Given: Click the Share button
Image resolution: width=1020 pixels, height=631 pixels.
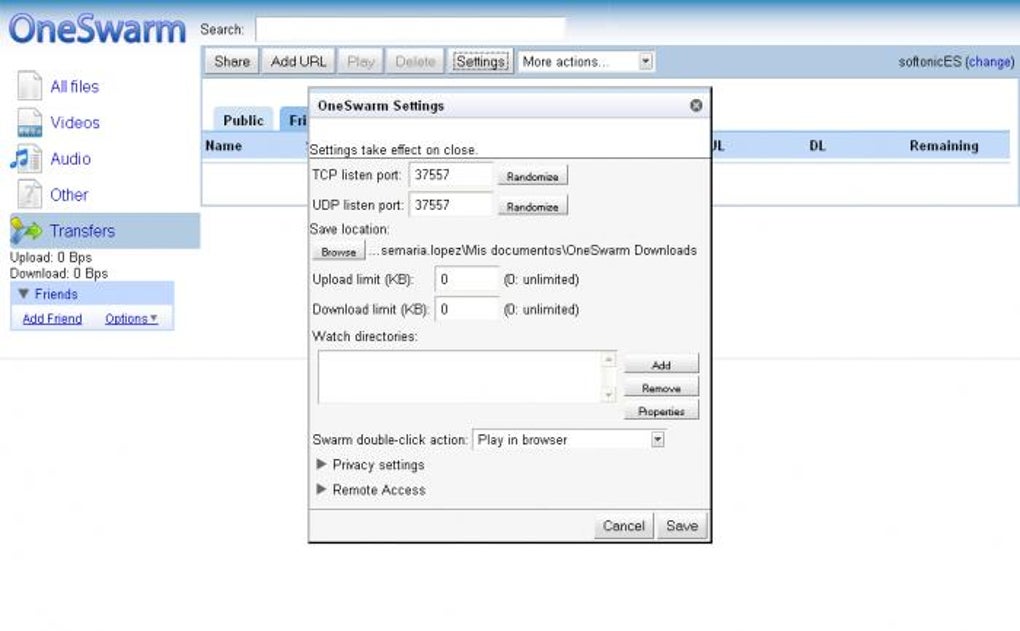Looking at the screenshot, I should click(x=232, y=62).
